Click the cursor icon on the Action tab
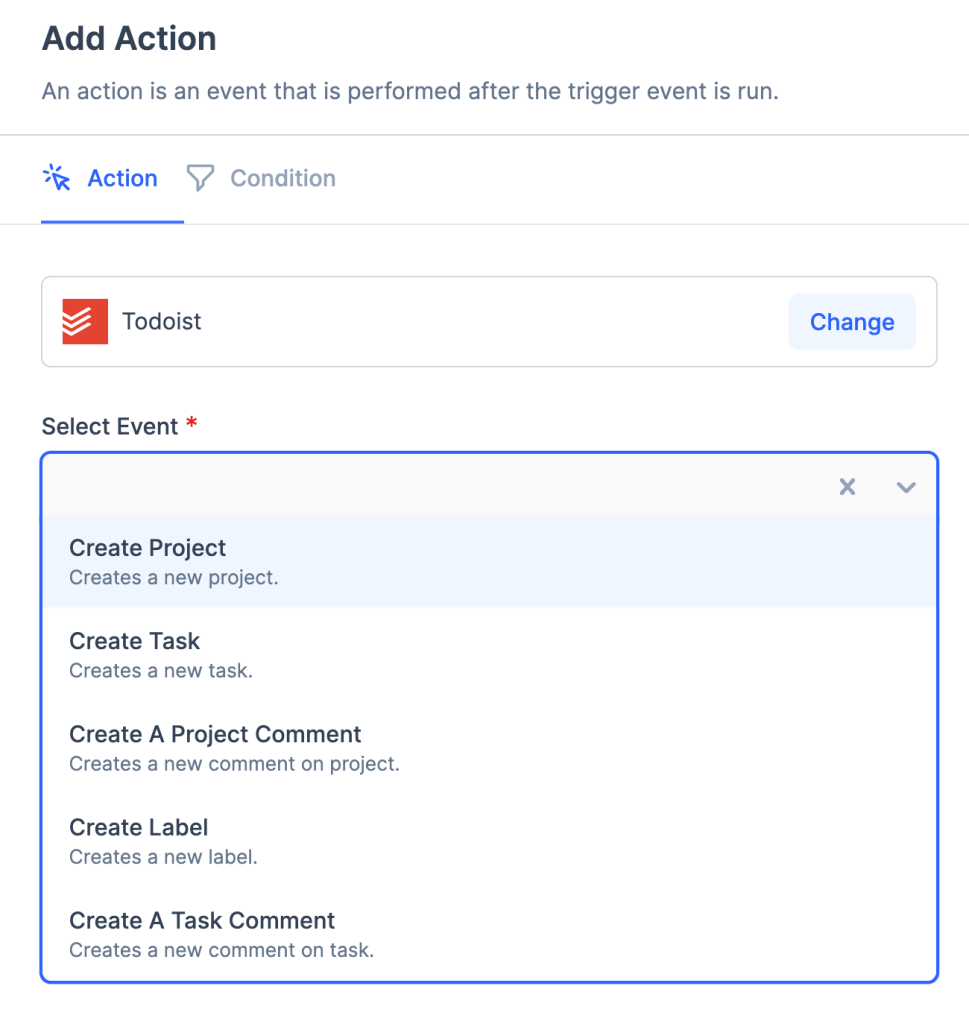The width and height of the screenshot is (969, 1024). point(57,178)
